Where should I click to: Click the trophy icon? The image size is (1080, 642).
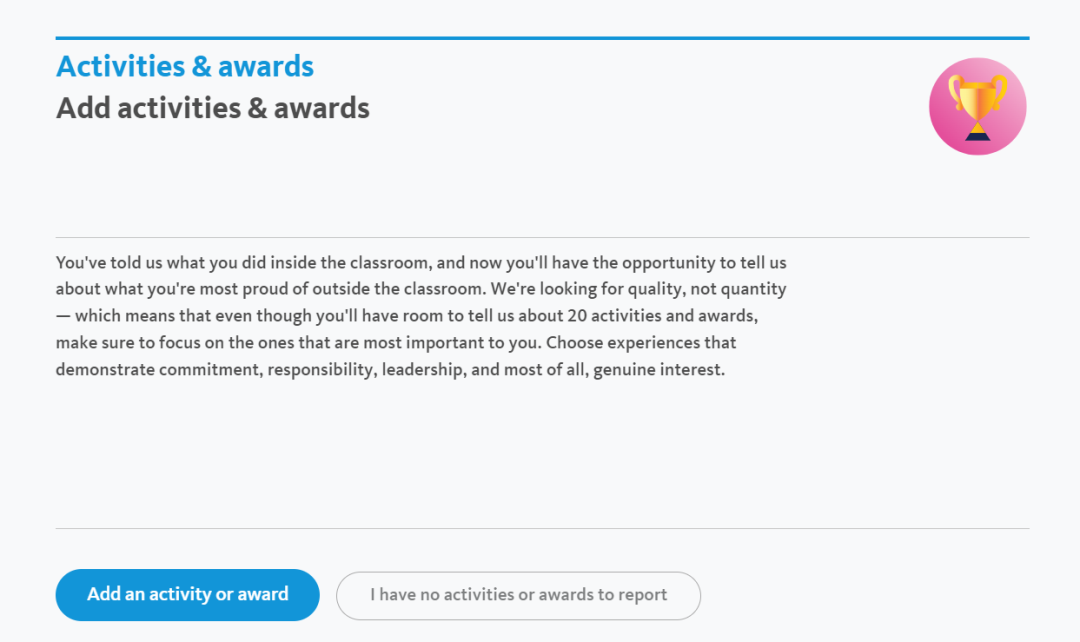coord(977,106)
